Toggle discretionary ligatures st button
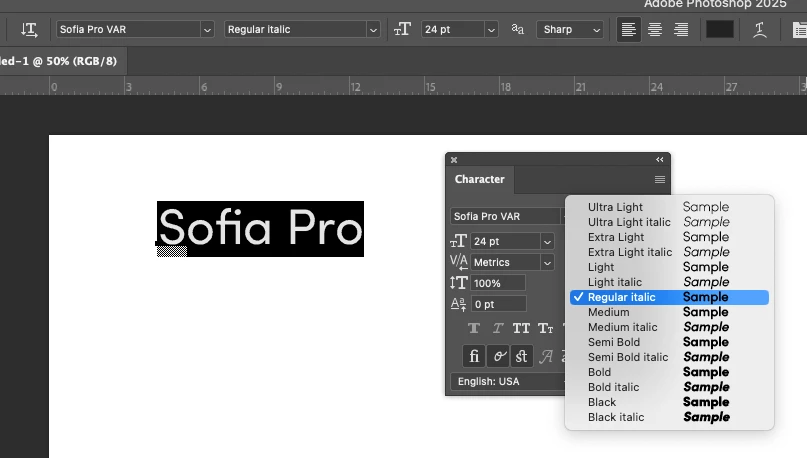Screen dimensions: 807x458 [x=521, y=356]
